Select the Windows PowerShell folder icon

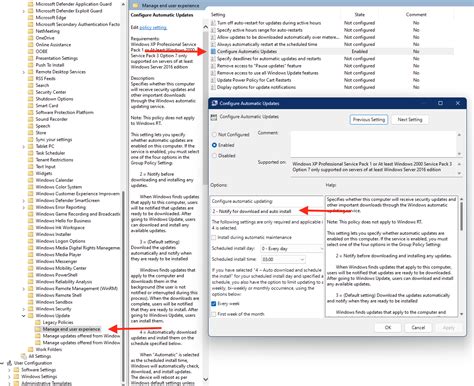pyautogui.click(x=30, y=275)
